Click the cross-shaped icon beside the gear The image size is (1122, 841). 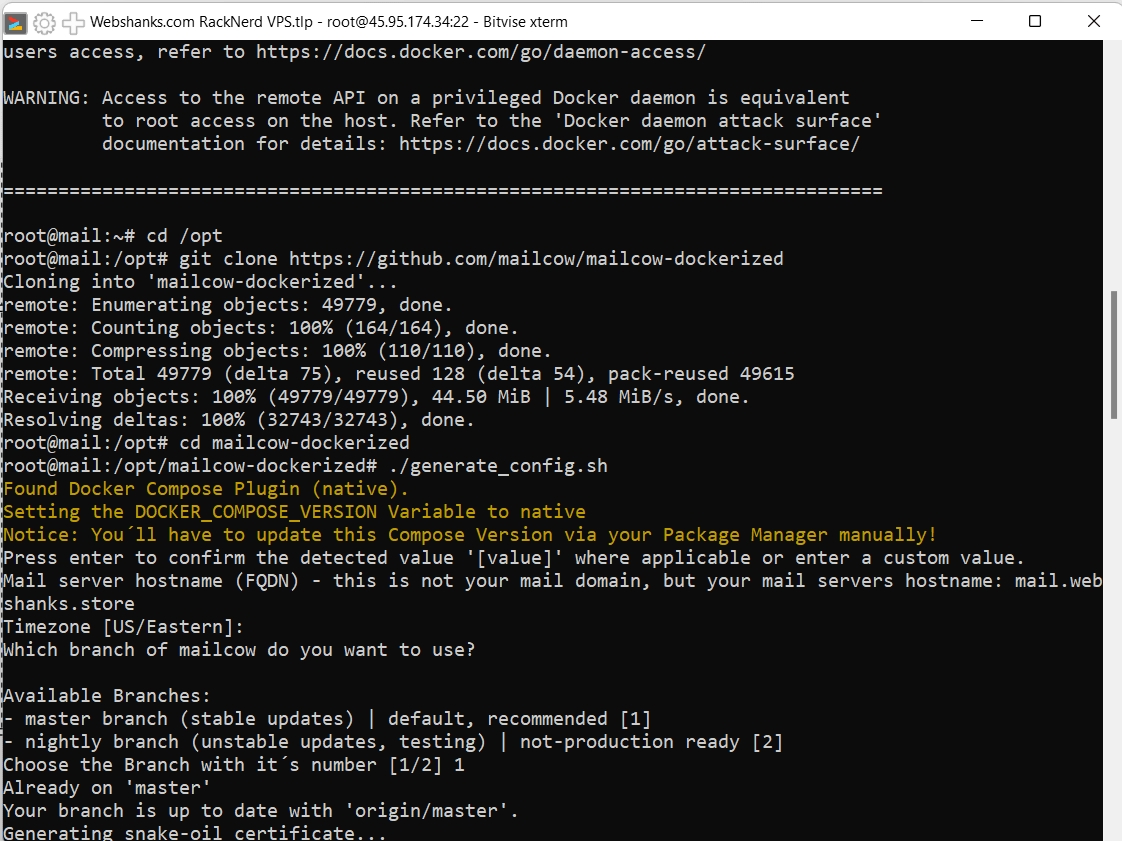click(x=73, y=21)
